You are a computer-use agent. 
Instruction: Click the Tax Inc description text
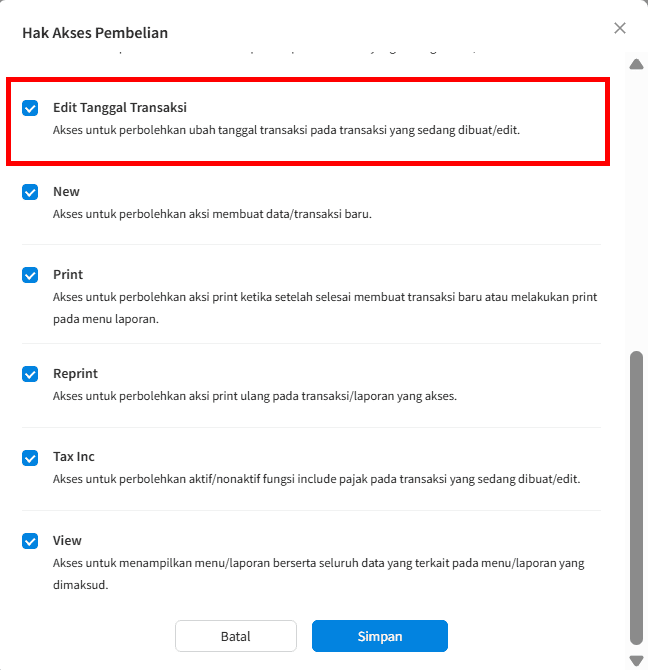pyautogui.click(x=316, y=479)
